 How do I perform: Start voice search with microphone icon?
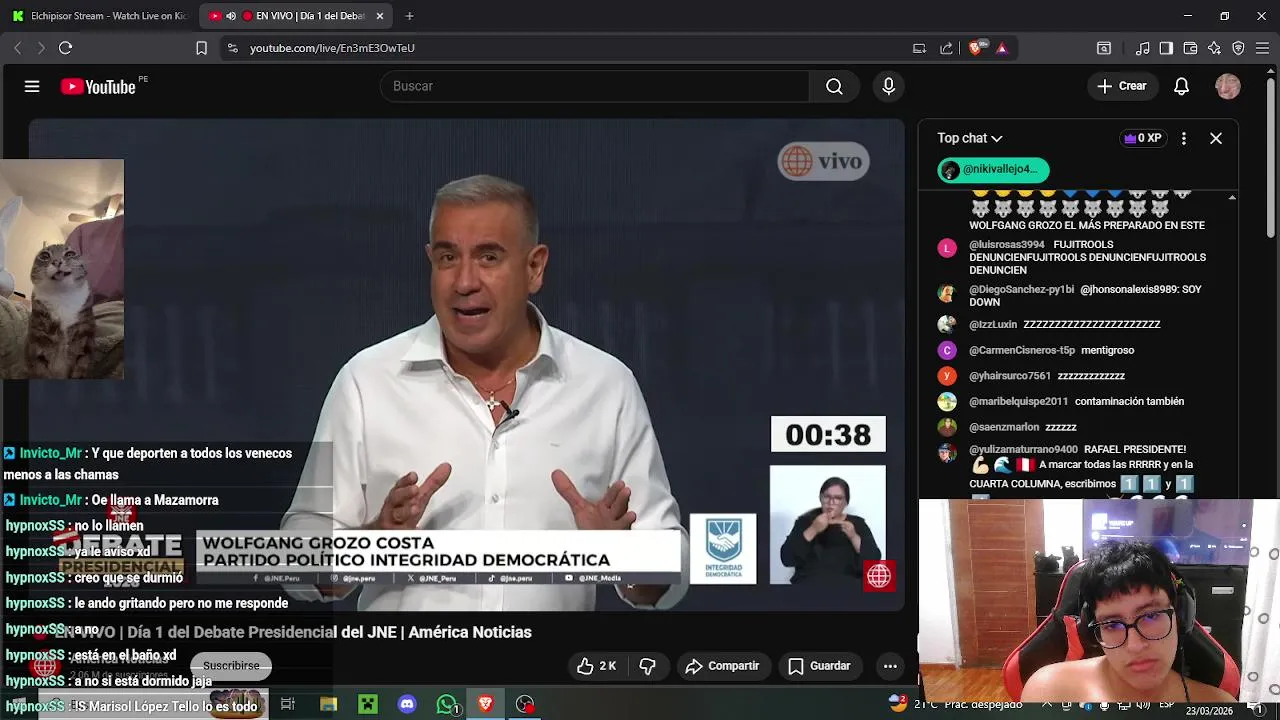click(x=888, y=86)
